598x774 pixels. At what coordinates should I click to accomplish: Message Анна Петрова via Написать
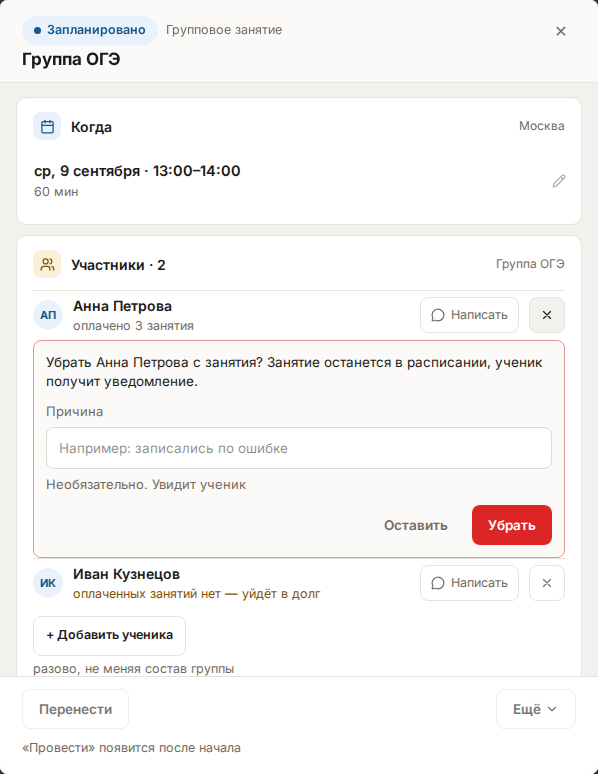click(469, 315)
